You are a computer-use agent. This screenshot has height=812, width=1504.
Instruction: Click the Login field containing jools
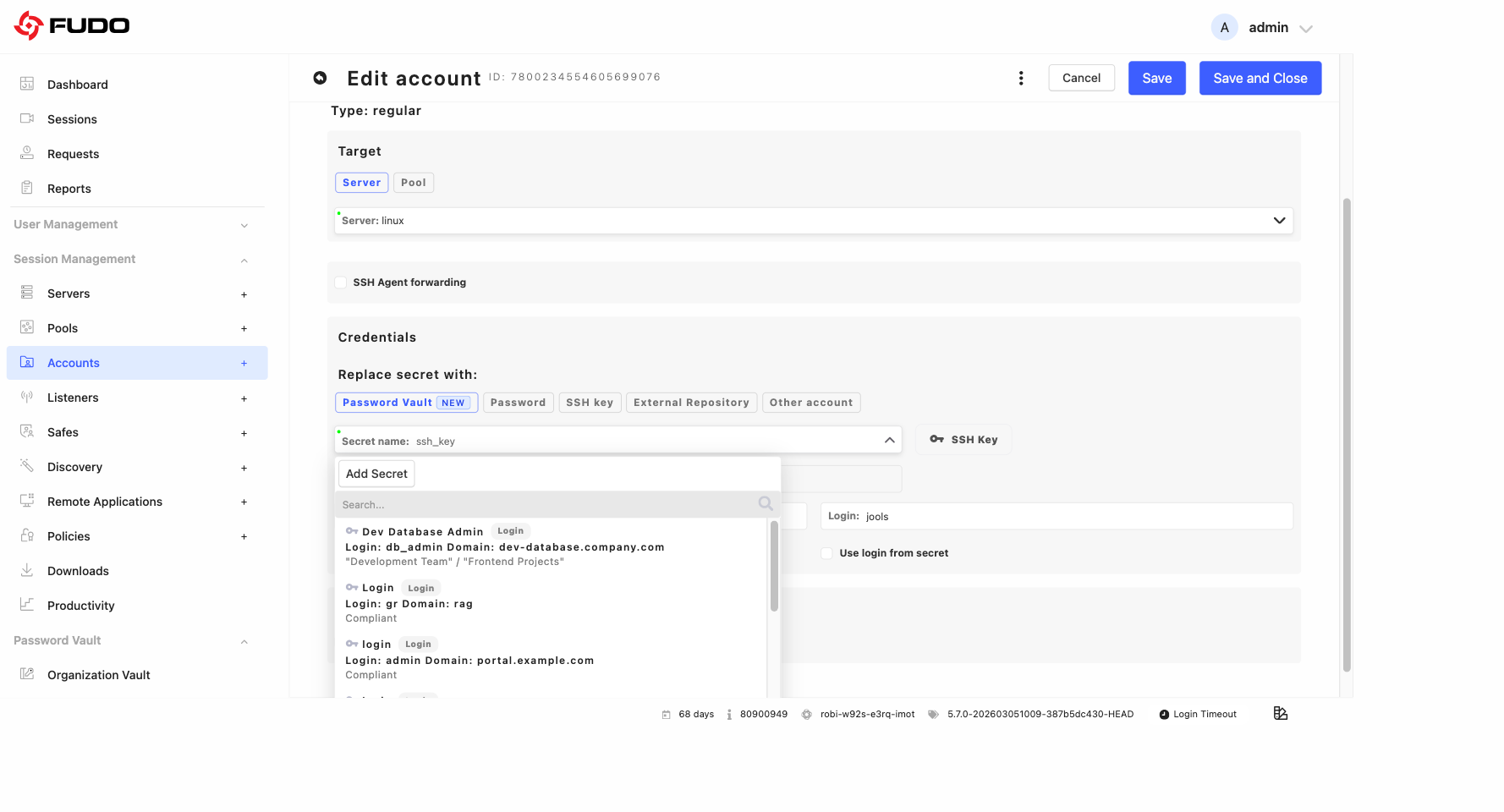pos(1057,516)
